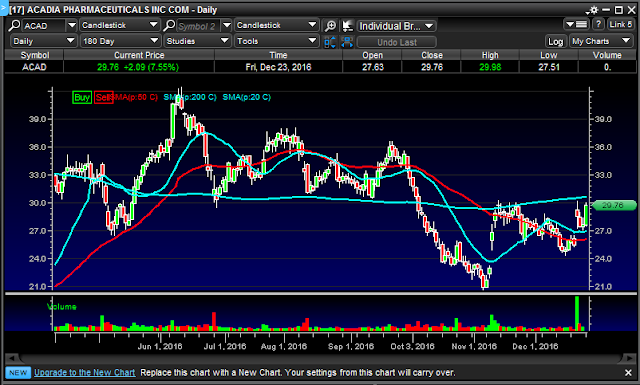Click Undo Last button
This screenshot has width=640, height=385.
coord(397,42)
